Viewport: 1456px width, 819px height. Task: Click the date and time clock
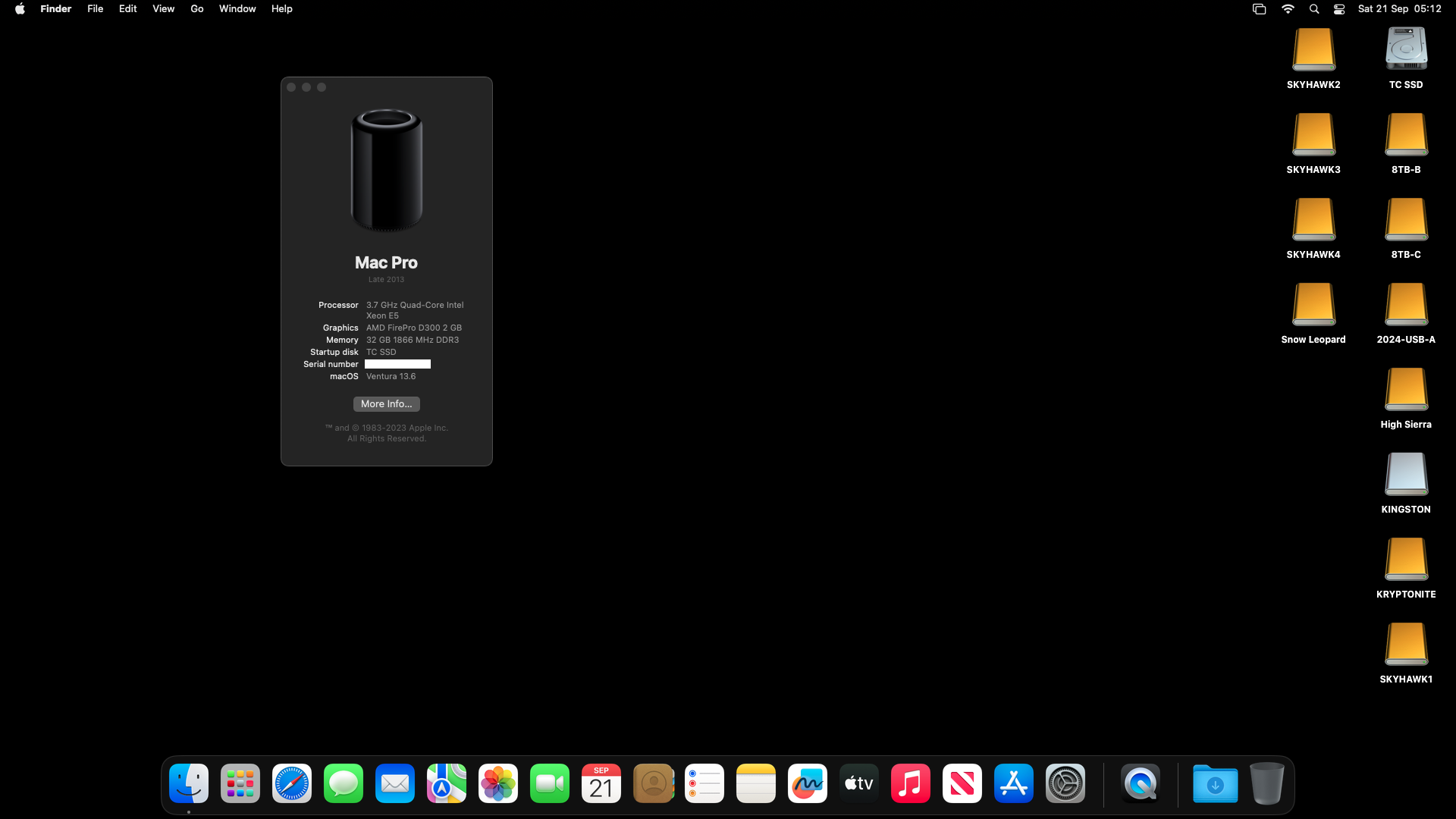point(1399,9)
